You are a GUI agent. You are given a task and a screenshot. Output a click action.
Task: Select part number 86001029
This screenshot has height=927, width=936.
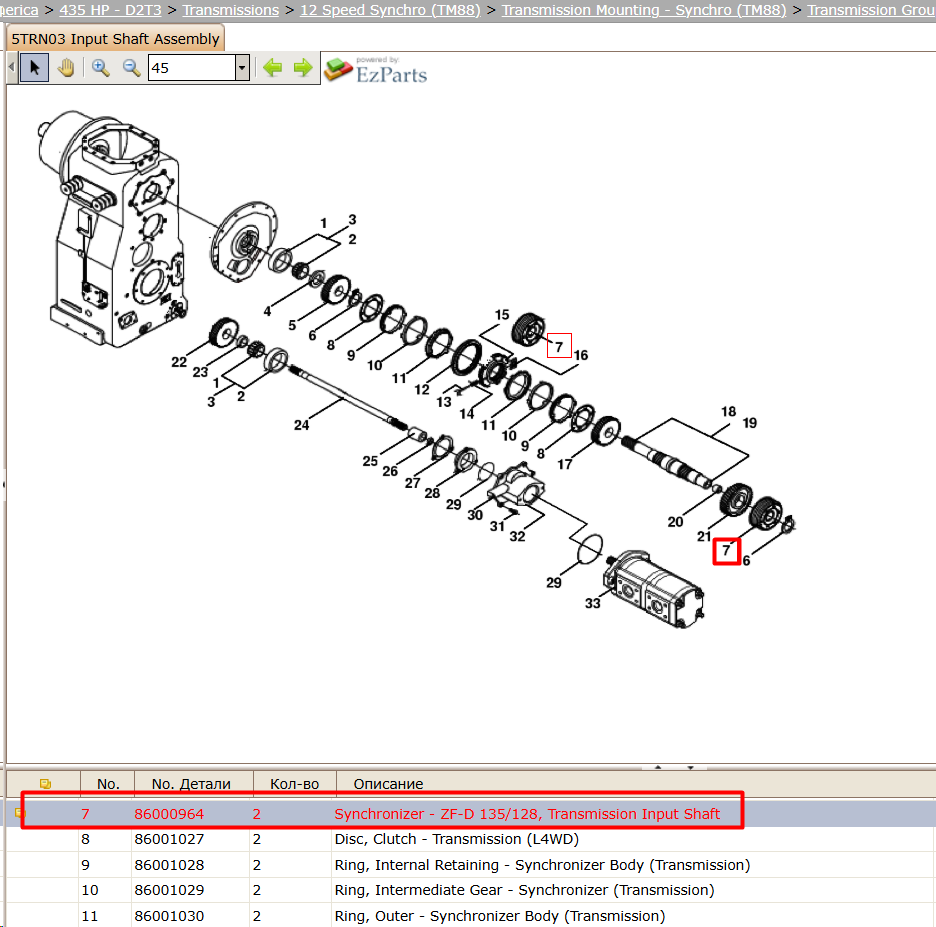[169, 890]
